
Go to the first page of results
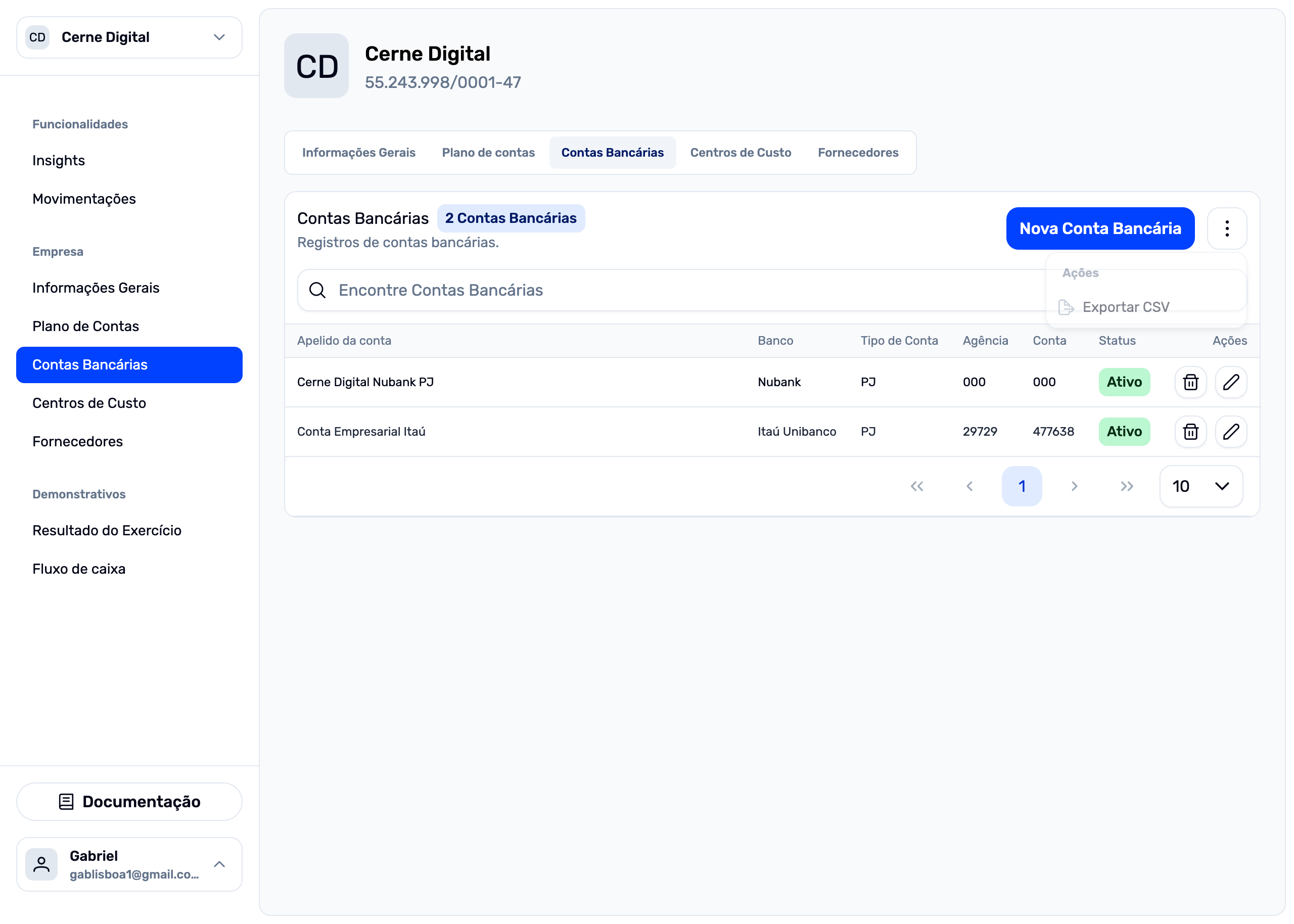[916, 486]
